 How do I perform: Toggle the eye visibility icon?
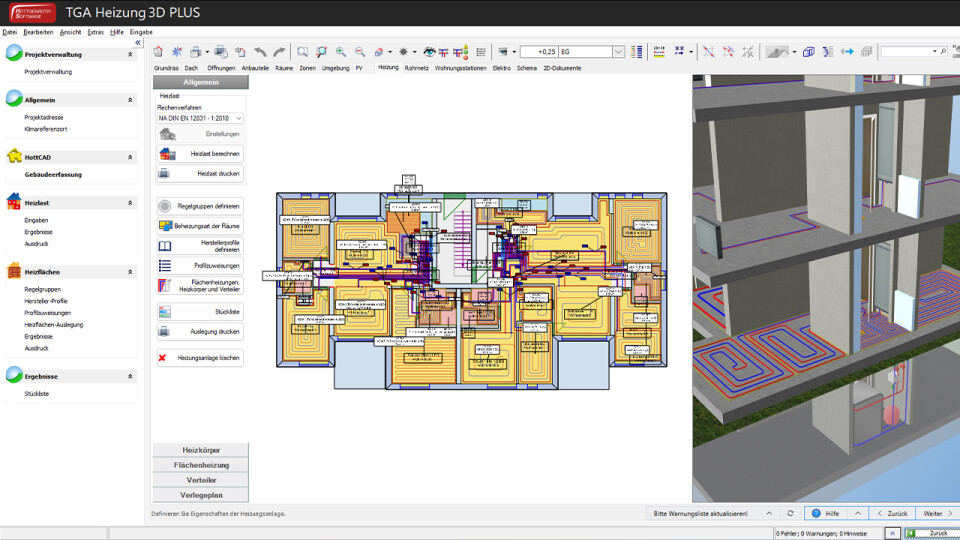click(x=430, y=51)
